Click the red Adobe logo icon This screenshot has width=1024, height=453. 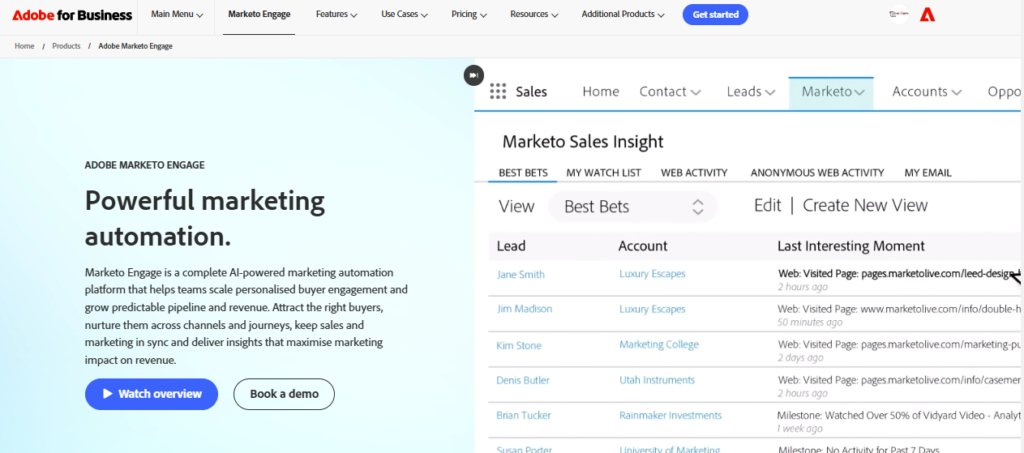[927, 14]
